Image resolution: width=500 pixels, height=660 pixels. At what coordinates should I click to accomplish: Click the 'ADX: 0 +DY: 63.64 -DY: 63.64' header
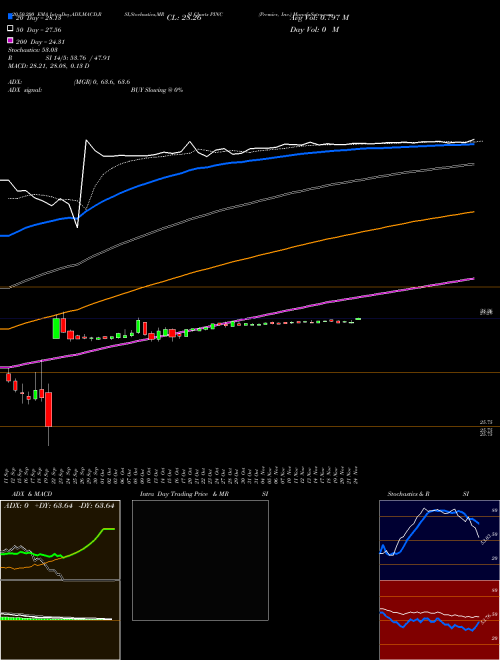pyautogui.click(x=59, y=506)
